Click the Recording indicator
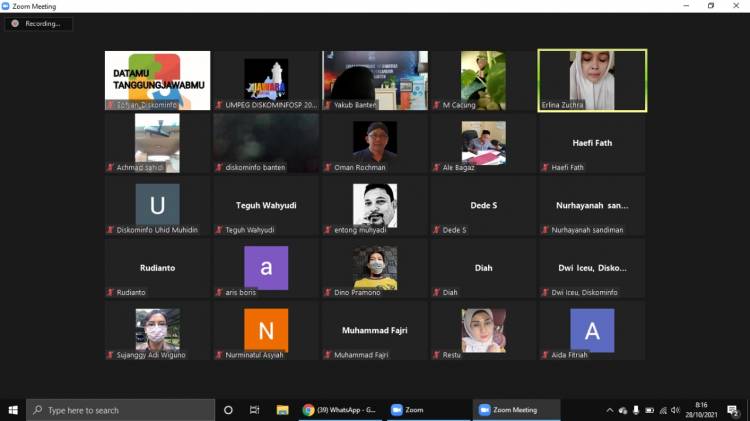Viewport: 750px width, 421px height. pyautogui.click(x=38, y=23)
